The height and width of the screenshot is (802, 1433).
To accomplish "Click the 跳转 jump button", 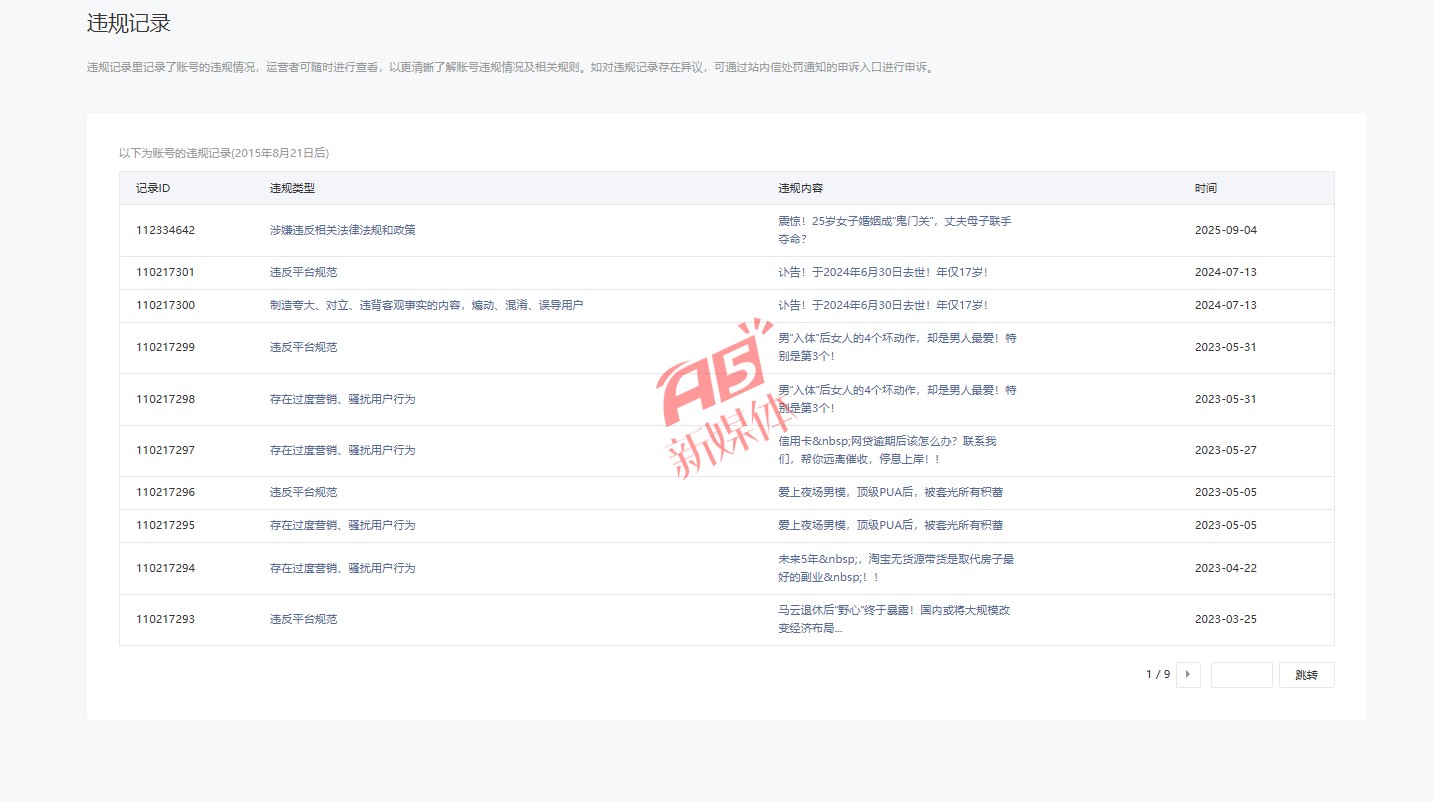I will pos(1306,675).
